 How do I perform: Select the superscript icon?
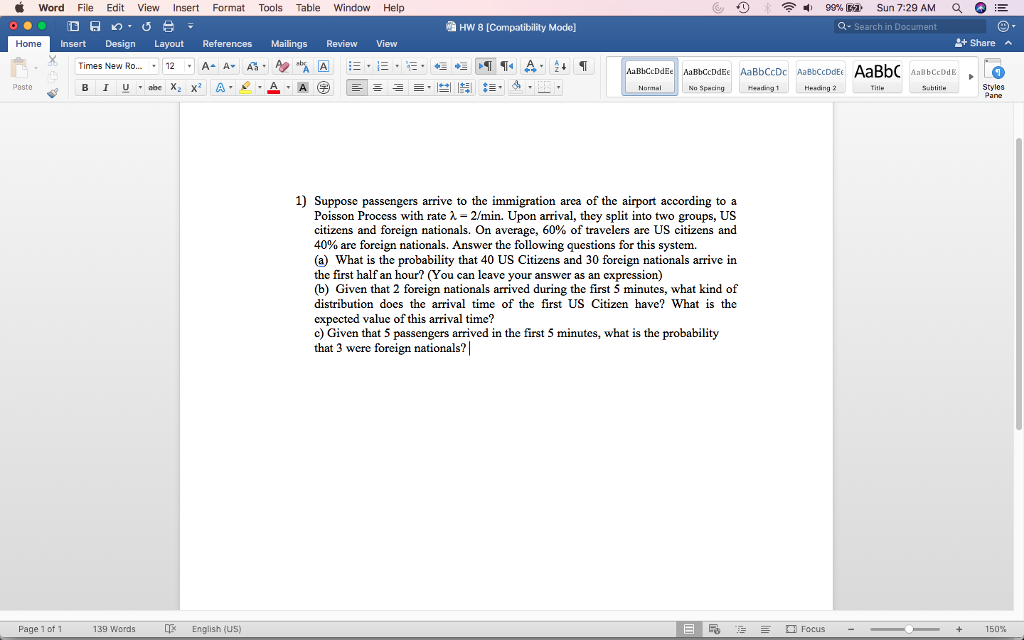click(x=196, y=87)
